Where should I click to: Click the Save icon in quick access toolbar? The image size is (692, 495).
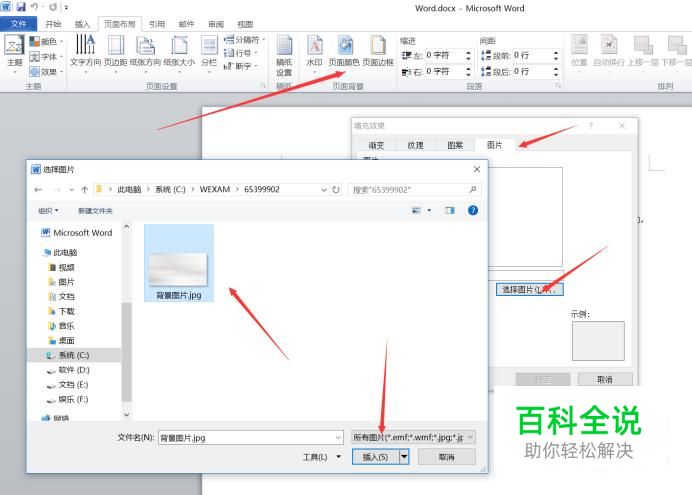[x=21, y=7]
